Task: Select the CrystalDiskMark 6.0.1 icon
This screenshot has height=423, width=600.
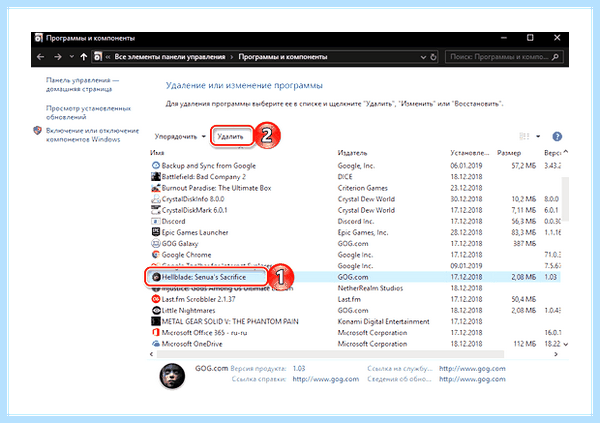Action: 156,210
